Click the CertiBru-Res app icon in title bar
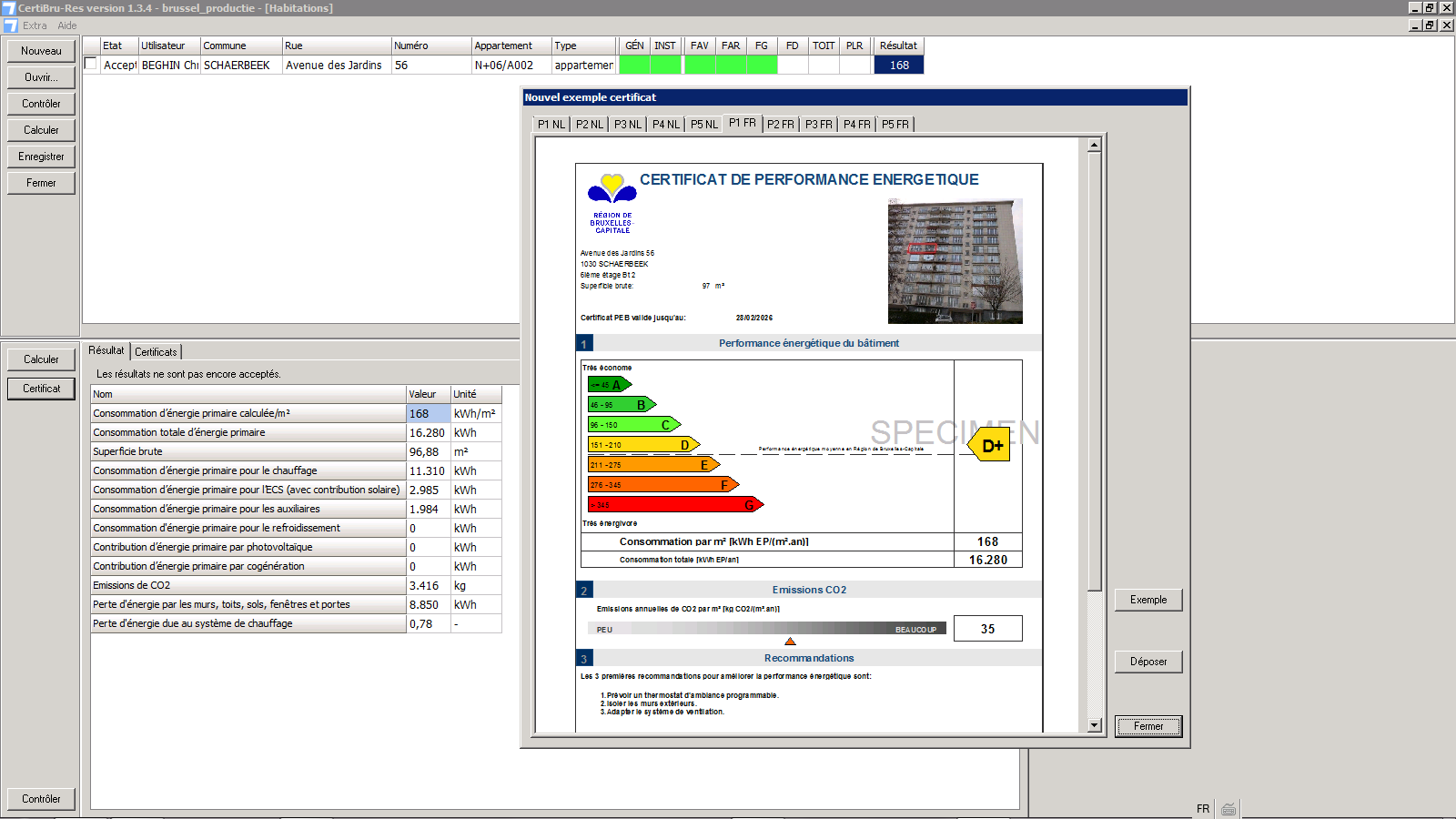The width and height of the screenshot is (1456, 819). [x=8, y=8]
